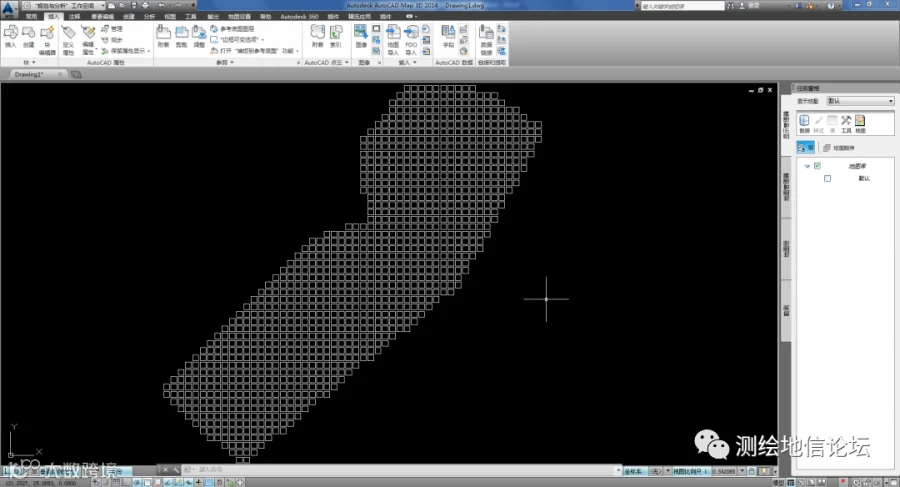Screen dimensions: 900x487
Task: Collapse the Map Base (地图库) tree node
Action: (807, 166)
